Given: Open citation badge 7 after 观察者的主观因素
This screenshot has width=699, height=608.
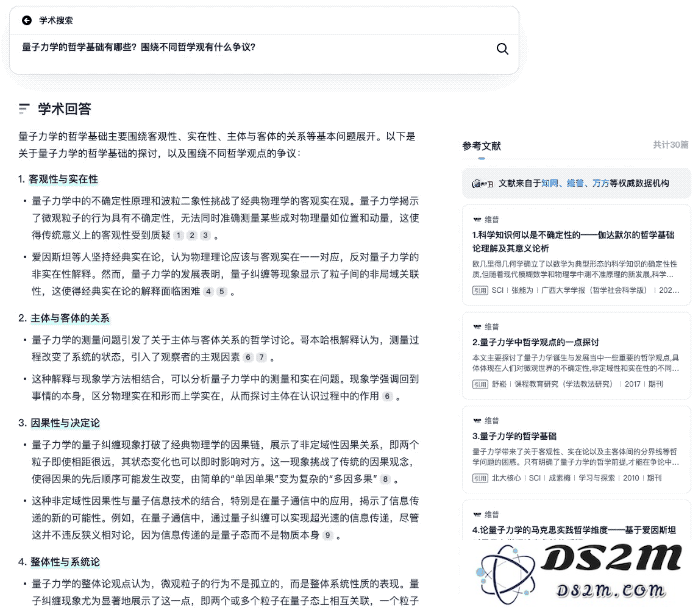Looking at the screenshot, I should tap(262, 357).
